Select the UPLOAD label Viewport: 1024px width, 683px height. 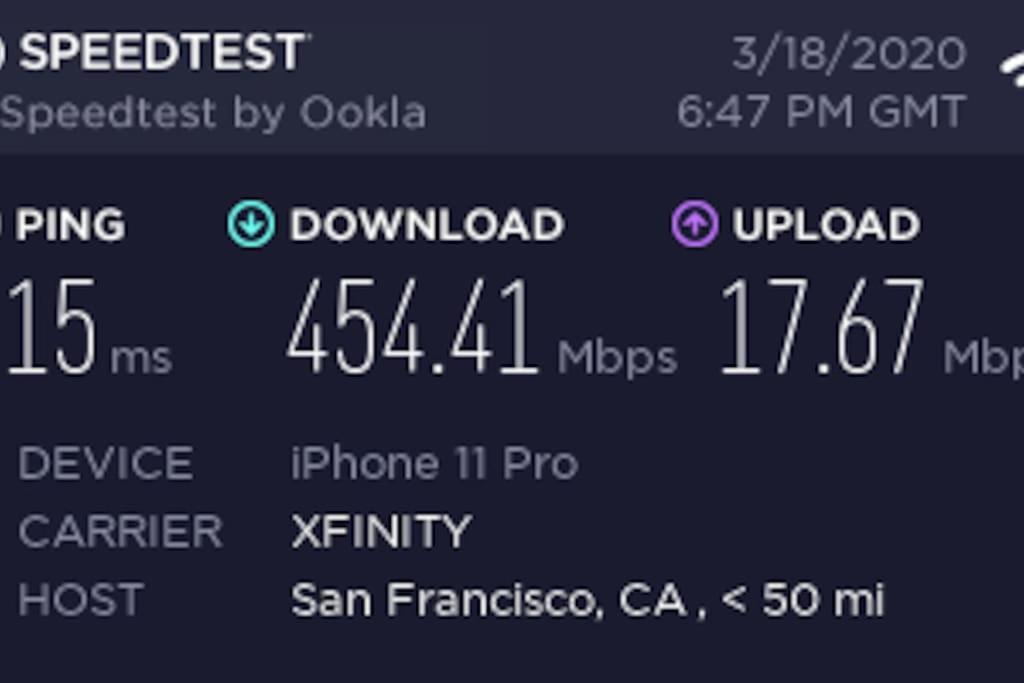[x=826, y=225]
